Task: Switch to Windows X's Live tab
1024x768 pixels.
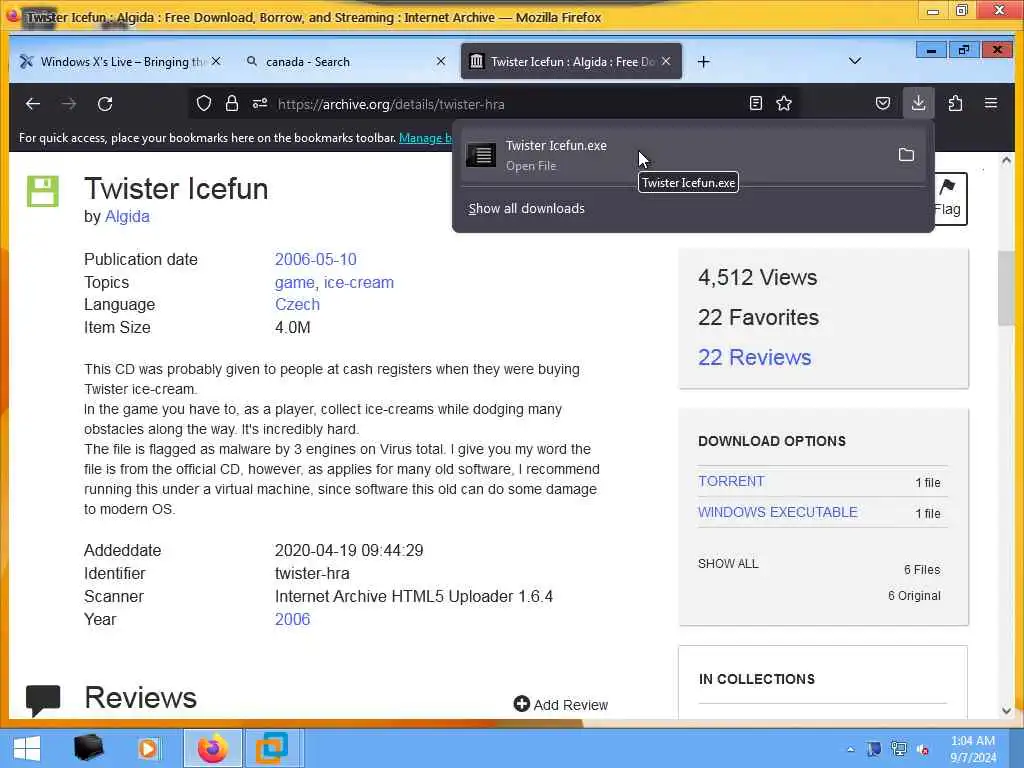Action: pos(121,61)
